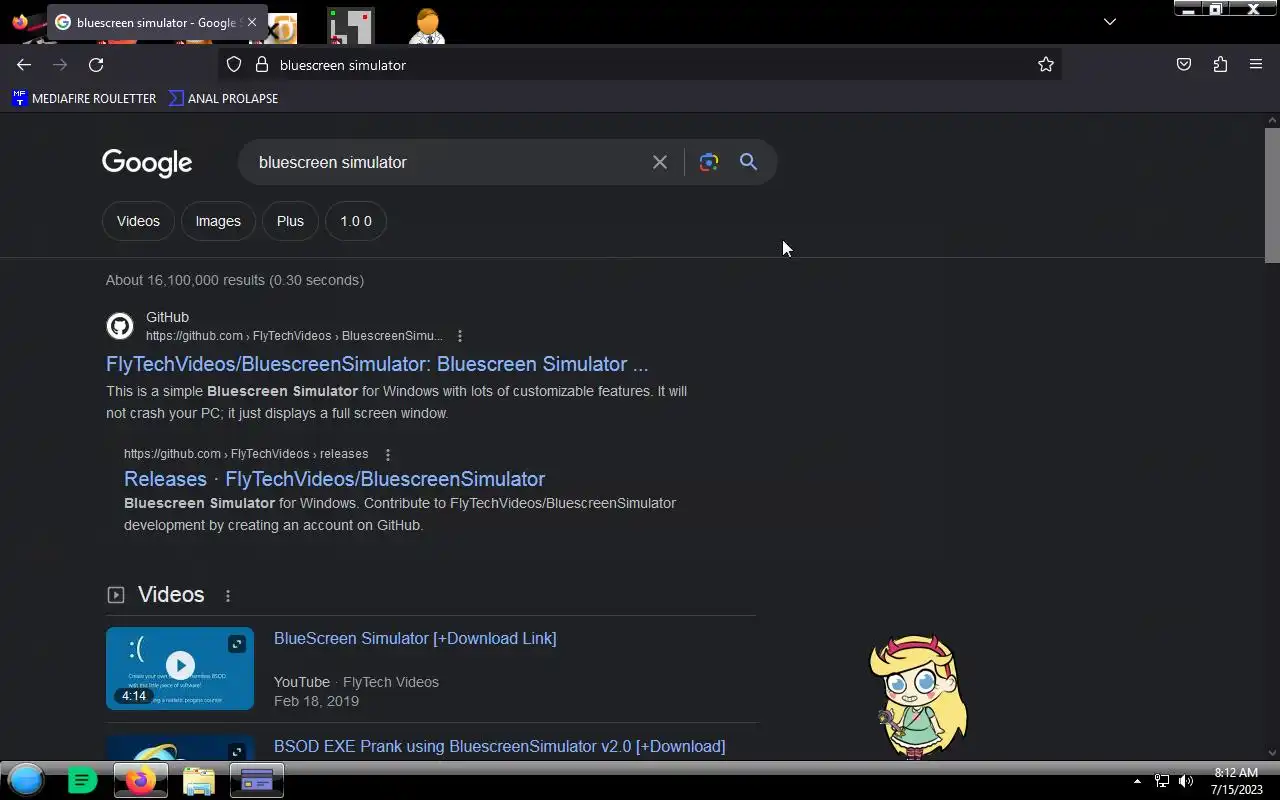Screen dimensions: 1280x800
Task: Click the page vertical scrollbar thumb
Action: tap(1272, 195)
